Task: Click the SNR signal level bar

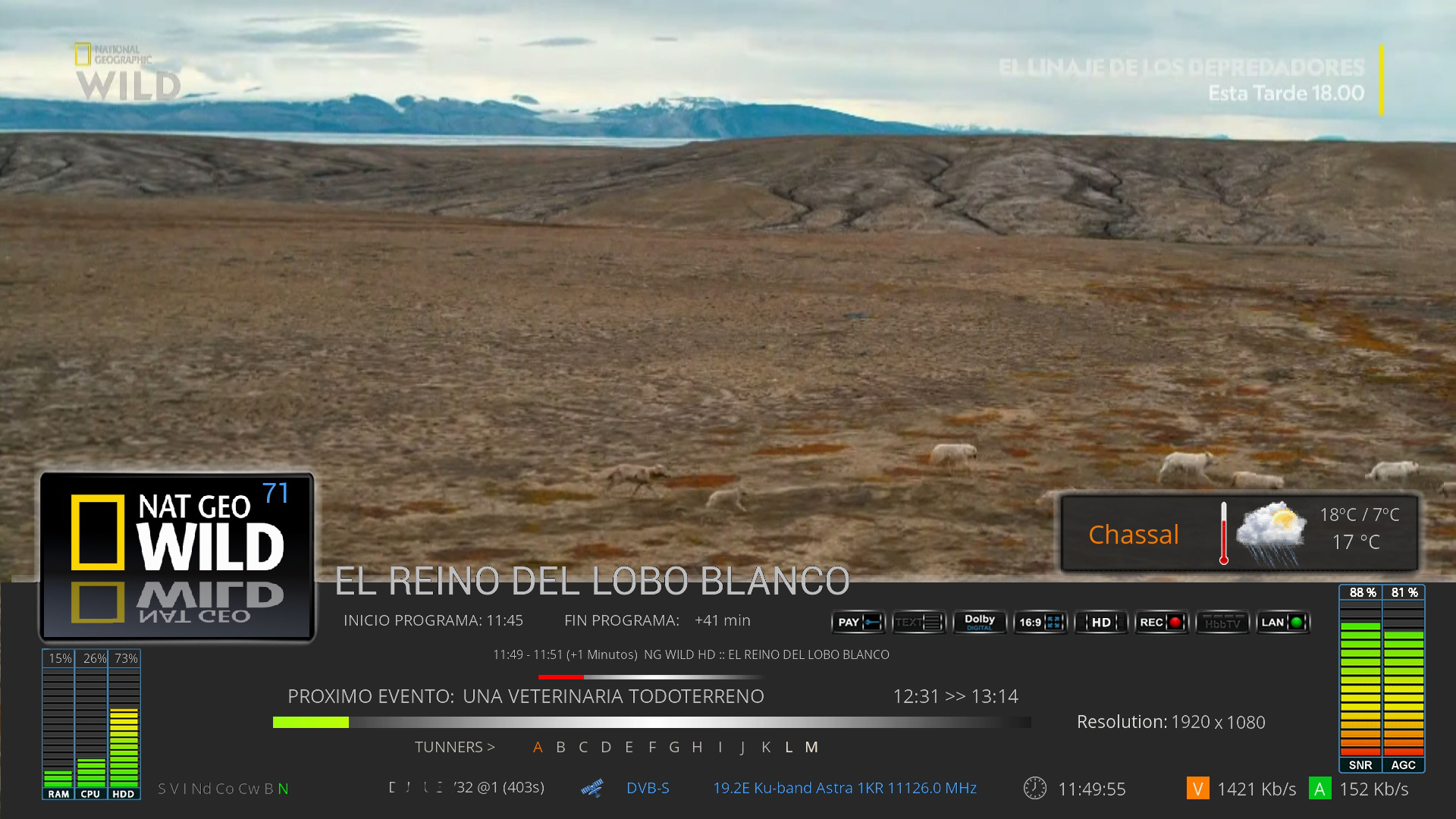Action: click(x=1360, y=679)
